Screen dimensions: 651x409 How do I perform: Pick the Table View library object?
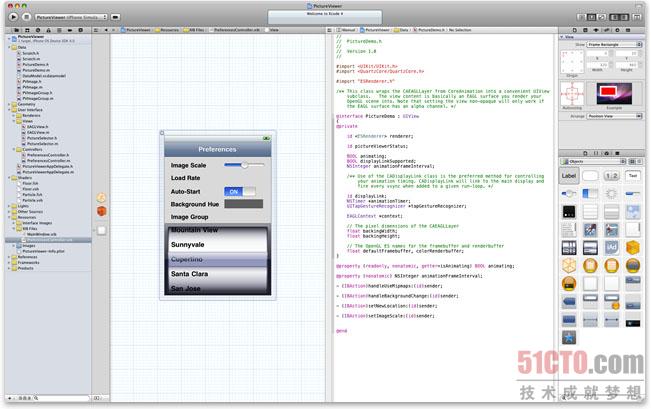[x=590, y=212]
